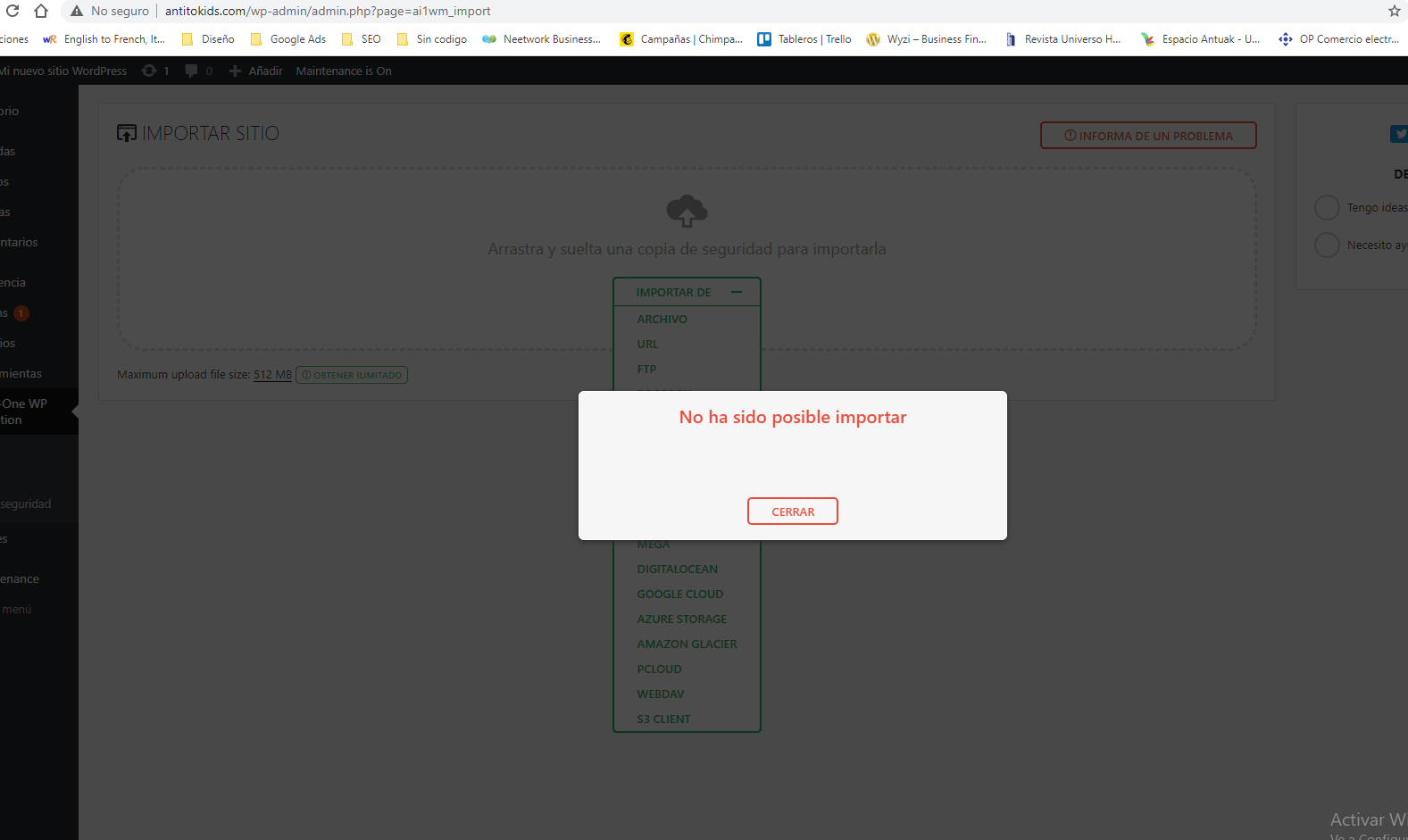Viewport: 1408px width, 840px height.
Task: Open the Campañas Chimpa bookmark
Action: point(682,39)
